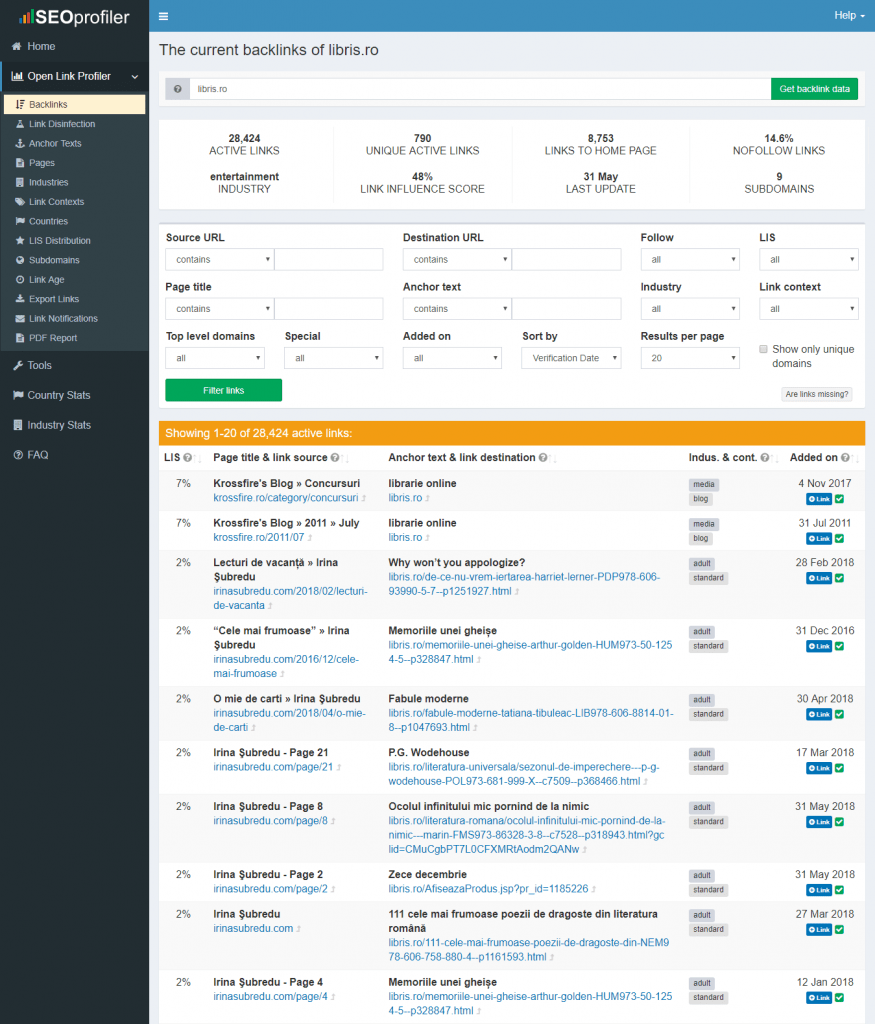Click Link badge for 4 Nov 2017 row

point(819,499)
